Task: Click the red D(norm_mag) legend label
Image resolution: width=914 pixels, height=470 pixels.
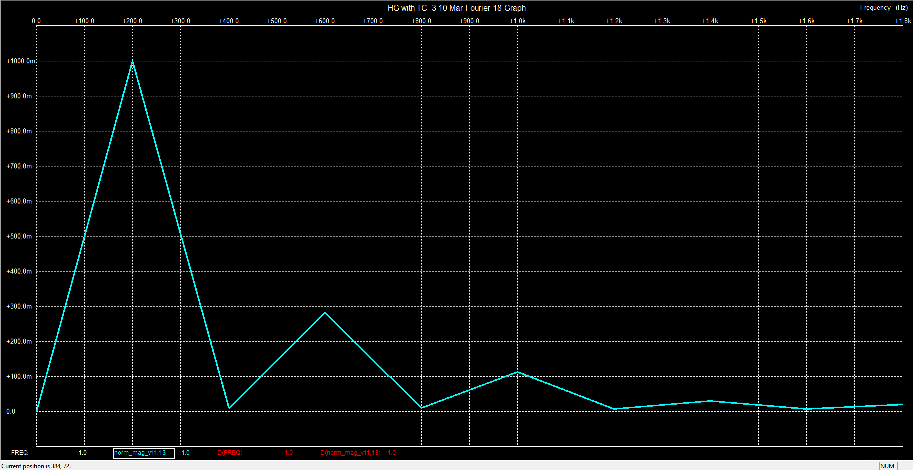Action: click(x=349, y=453)
